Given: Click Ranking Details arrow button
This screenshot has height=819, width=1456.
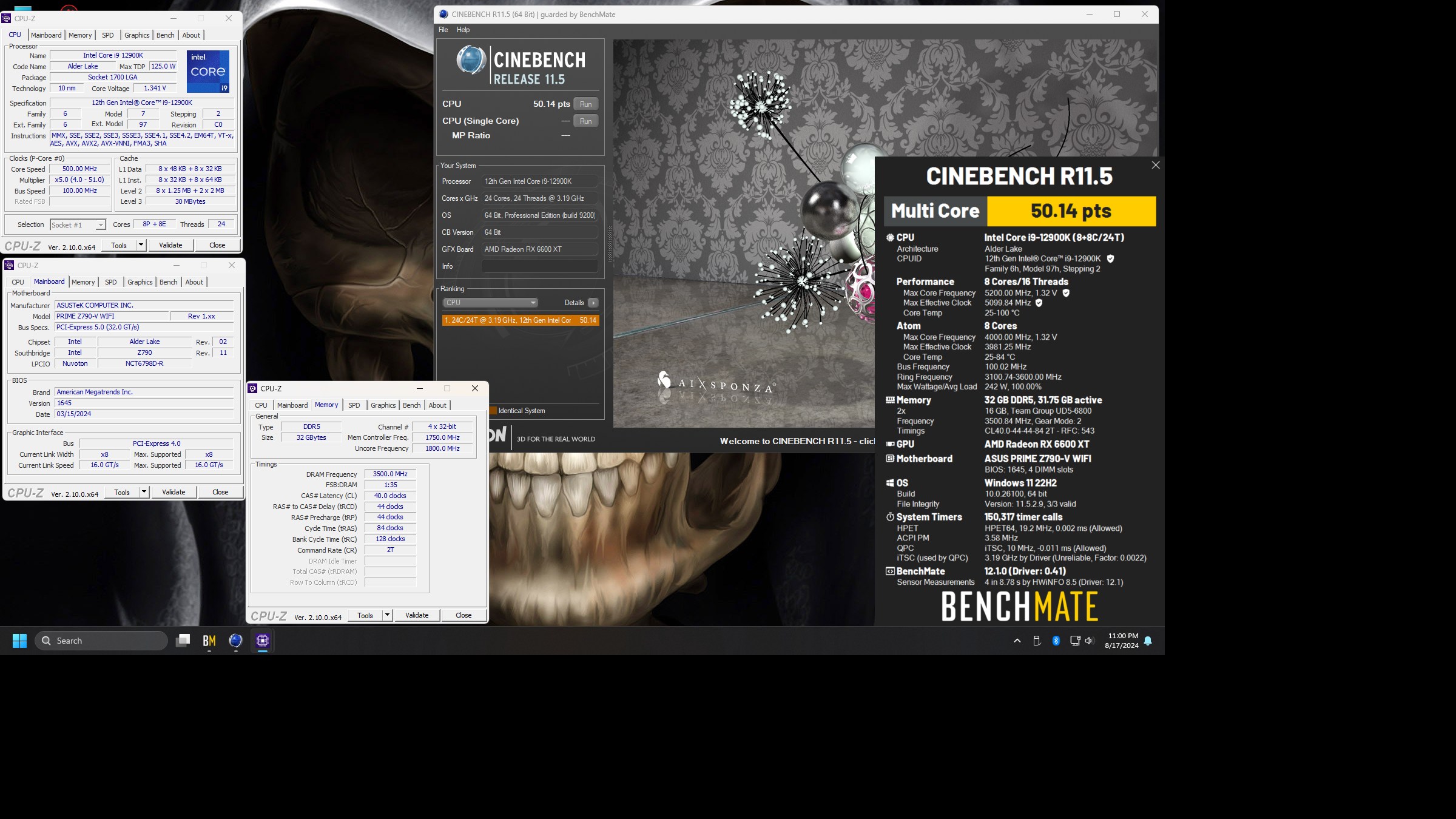Looking at the screenshot, I should click(593, 303).
